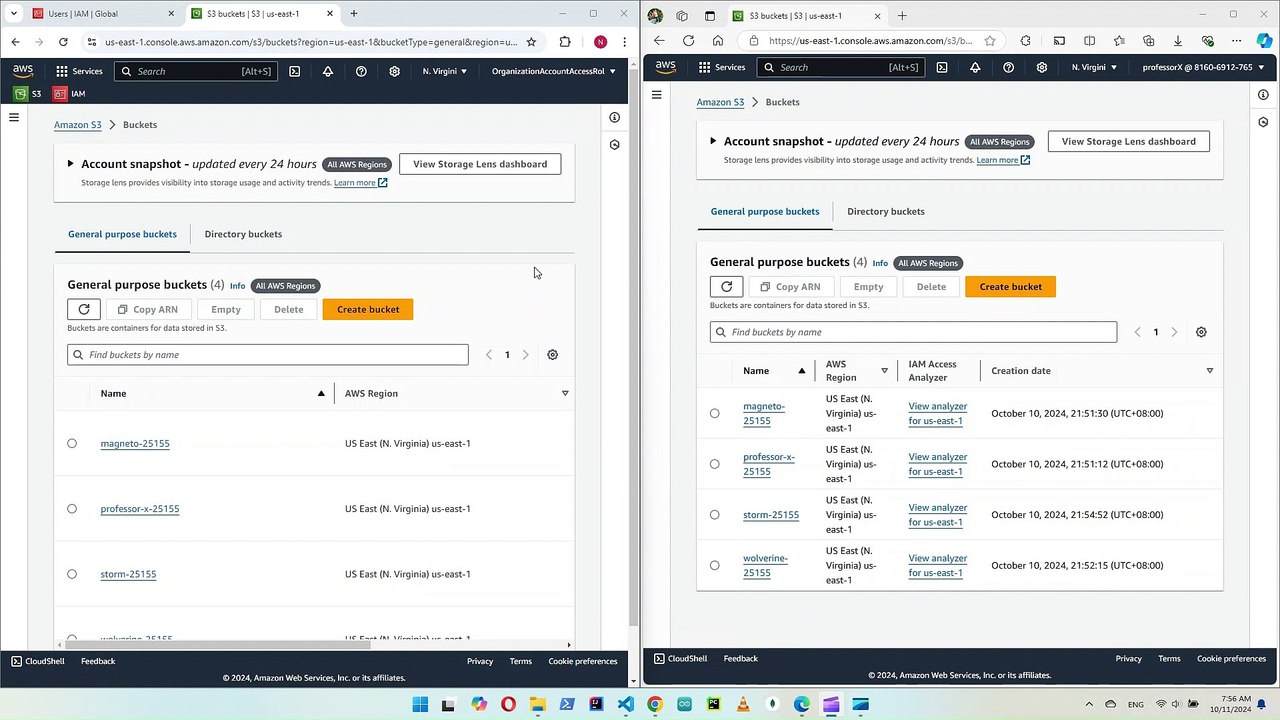Open View Storage Lens dashboard in left window

tap(480, 164)
